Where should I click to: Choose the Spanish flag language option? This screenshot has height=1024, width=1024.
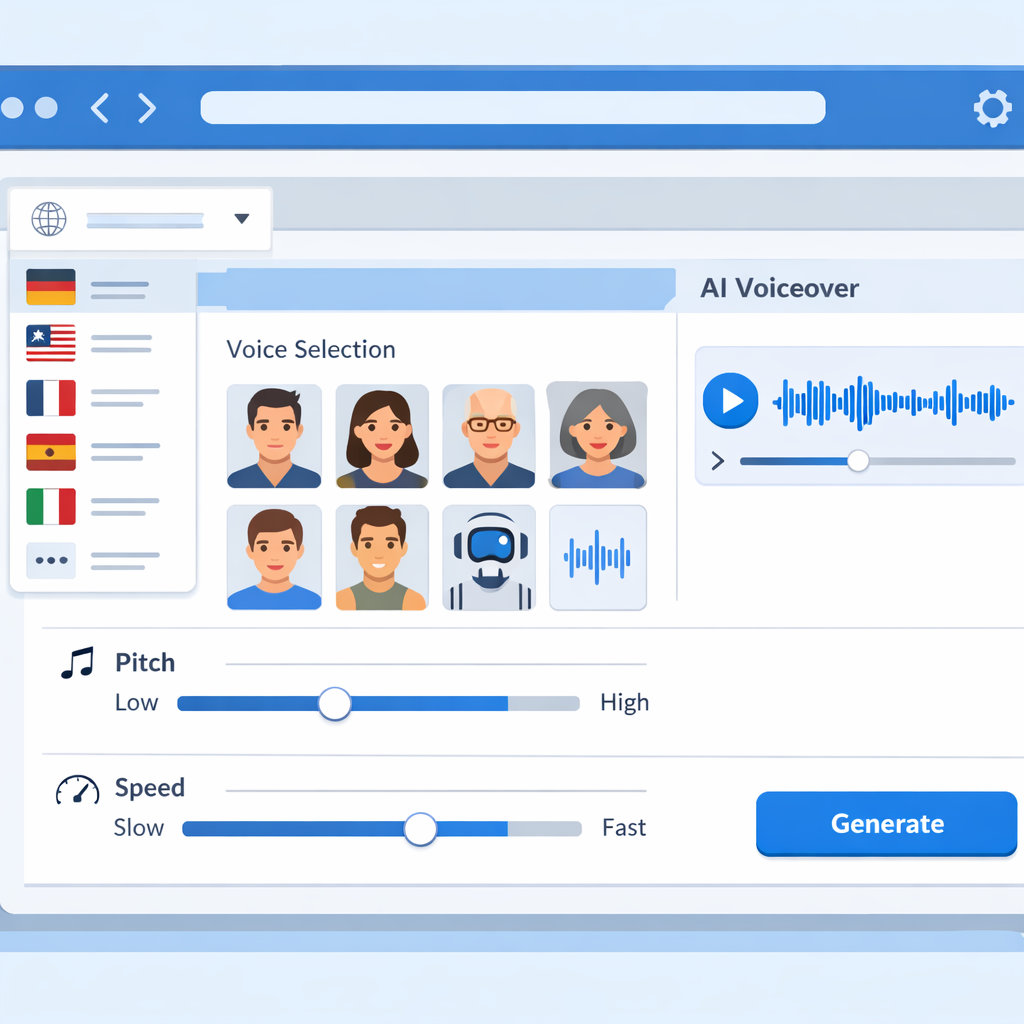coord(51,452)
